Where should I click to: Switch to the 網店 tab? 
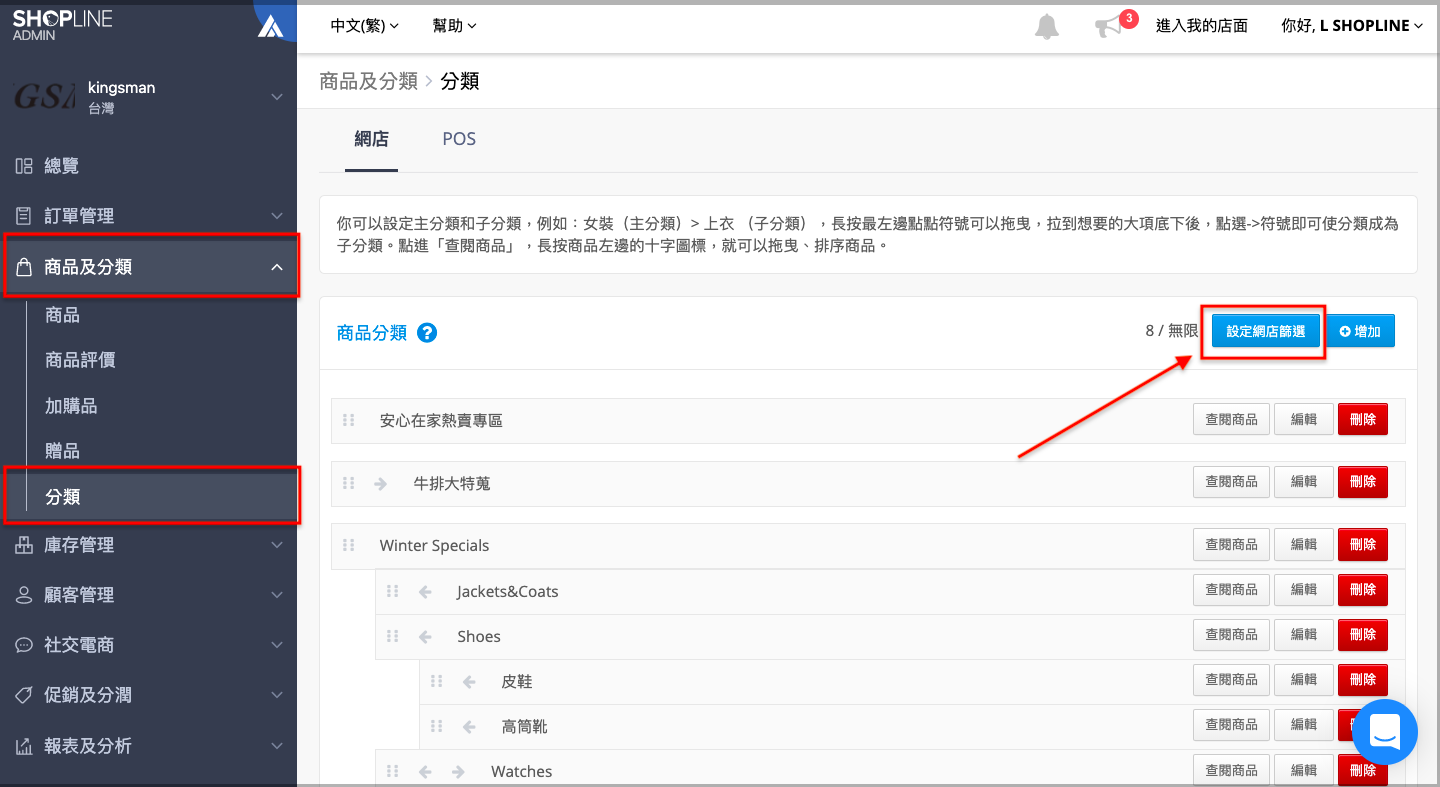371,140
